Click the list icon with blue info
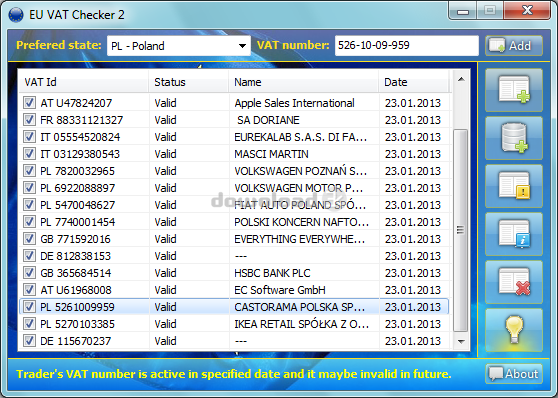Screen dimensions: 558x398 (x=514, y=234)
